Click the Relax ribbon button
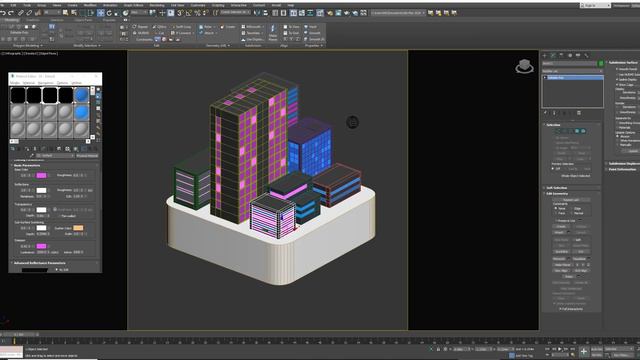The height and width of the screenshot is (360, 640). (x=207, y=27)
